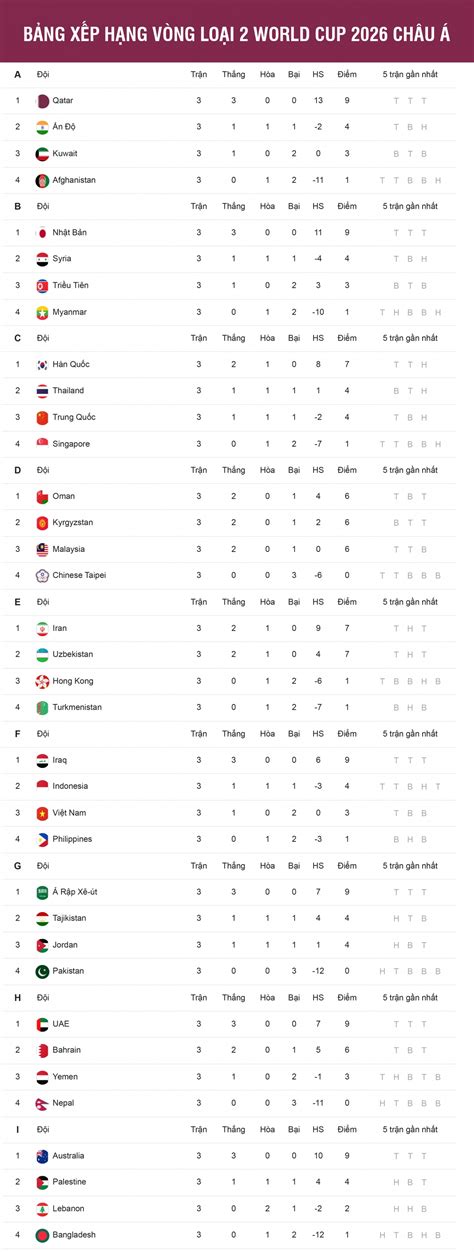Select the Iraq row in group F
The width and height of the screenshot is (474, 1252).
pos(237,760)
